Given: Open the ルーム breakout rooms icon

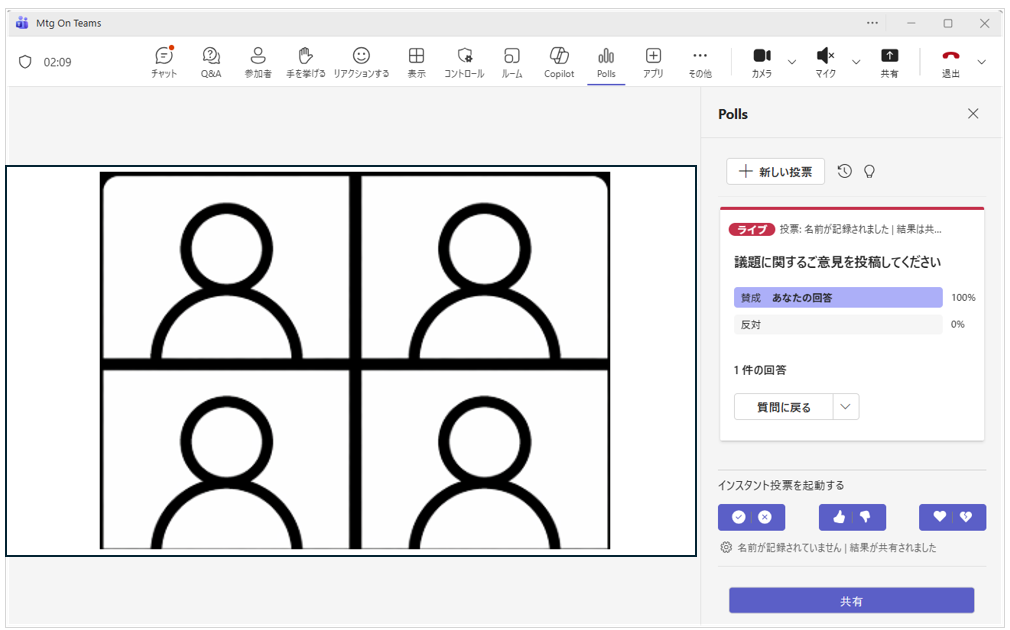Looking at the screenshot, I should pyautogui.click(x=512, y=62).
